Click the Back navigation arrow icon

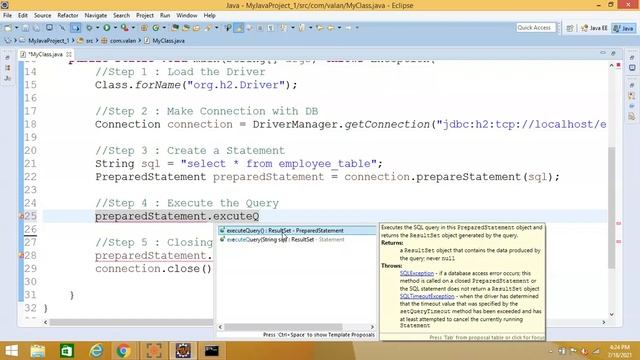331,28
